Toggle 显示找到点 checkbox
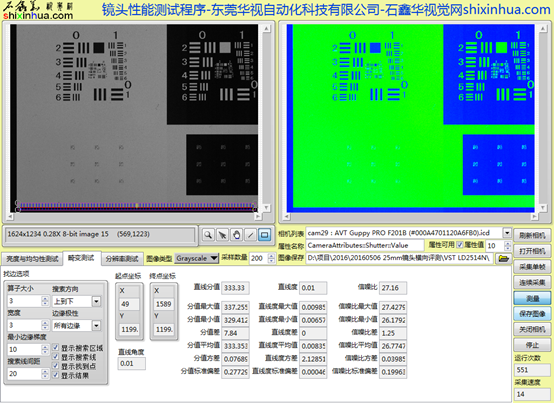Viewport: 554px width, 403px height. pyautogui.click(x=56, y=366)
